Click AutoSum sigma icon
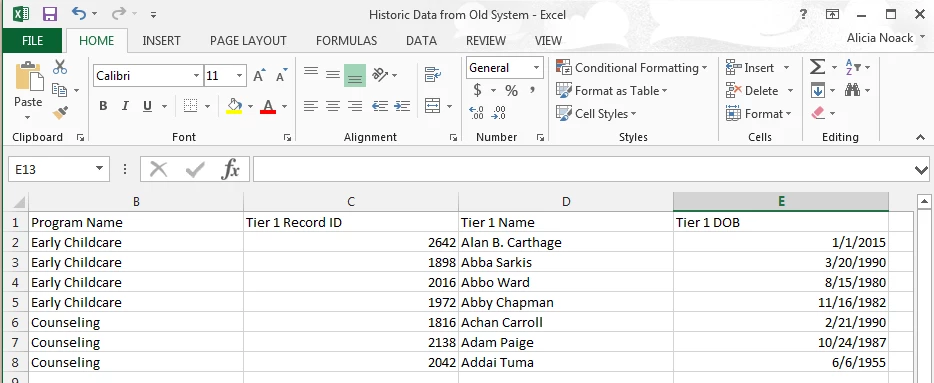934x383 pixels. tap(818, 67)
